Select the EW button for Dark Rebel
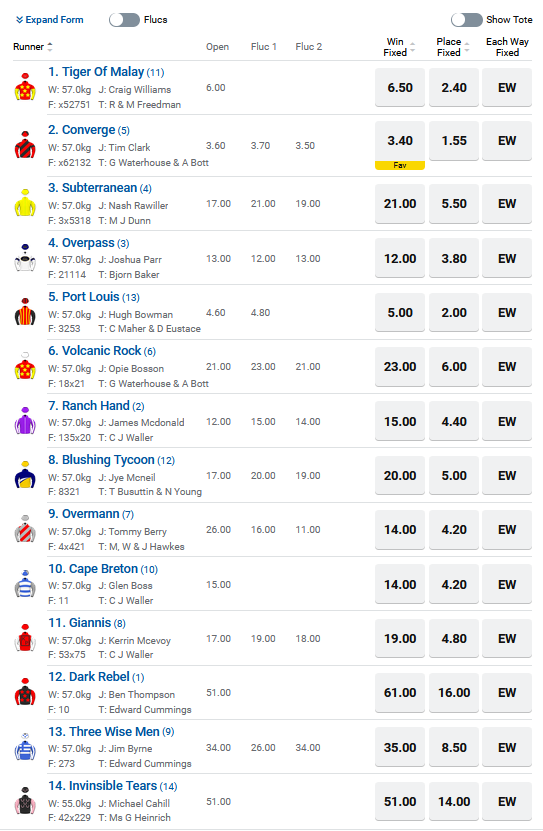The width and height of the screenshot is (543, 831). point(507,693)
